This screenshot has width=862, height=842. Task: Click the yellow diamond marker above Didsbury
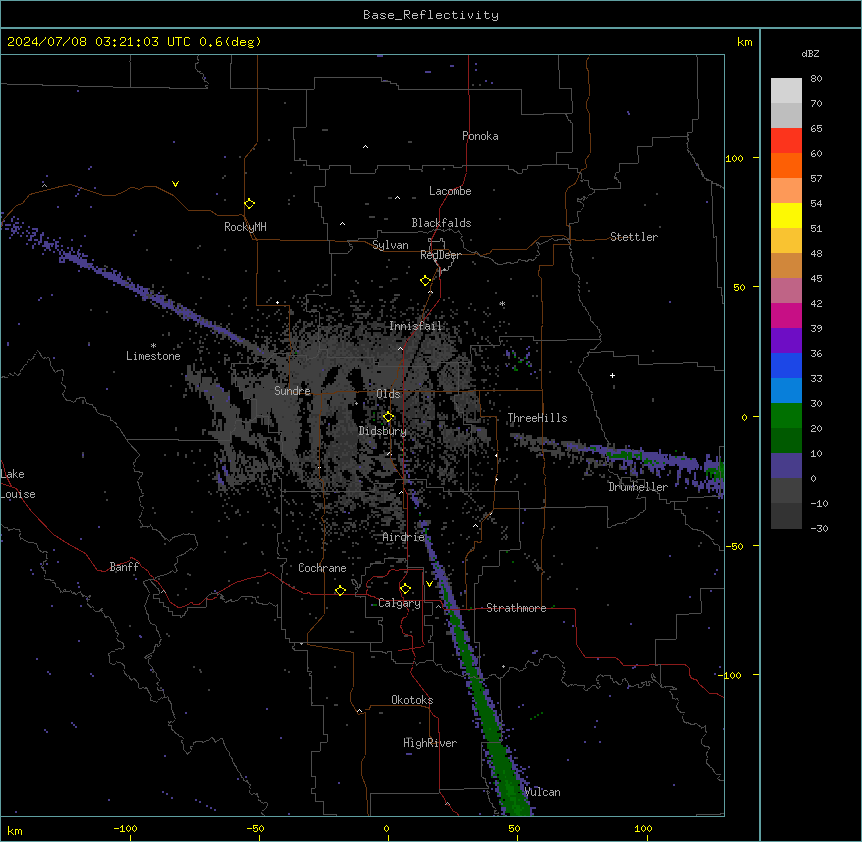[x=388, y=417]
